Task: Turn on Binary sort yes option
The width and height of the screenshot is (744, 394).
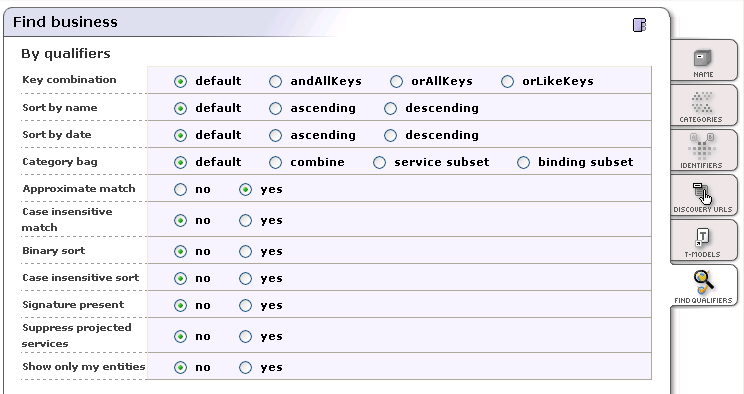Action: coord(245,252)
